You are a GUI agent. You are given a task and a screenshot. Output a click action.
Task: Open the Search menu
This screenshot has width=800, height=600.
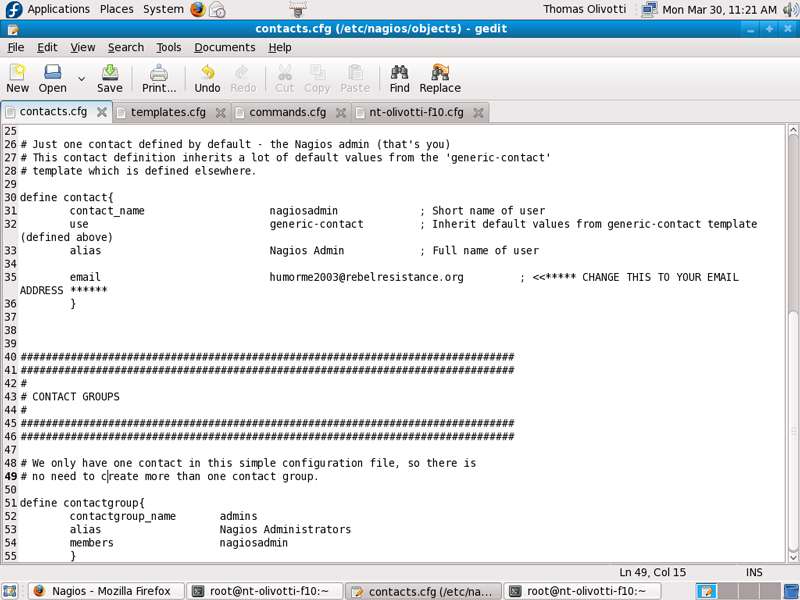pyautogui.click(x=126, y=47)
